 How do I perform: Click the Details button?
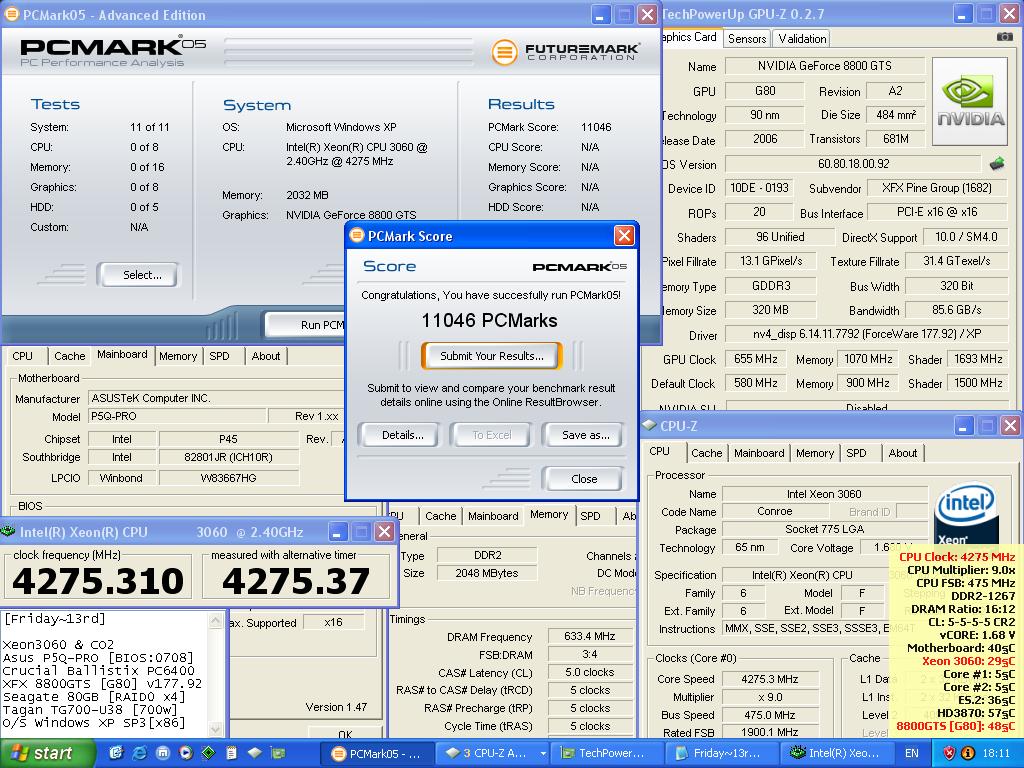(x=402, y=435)
